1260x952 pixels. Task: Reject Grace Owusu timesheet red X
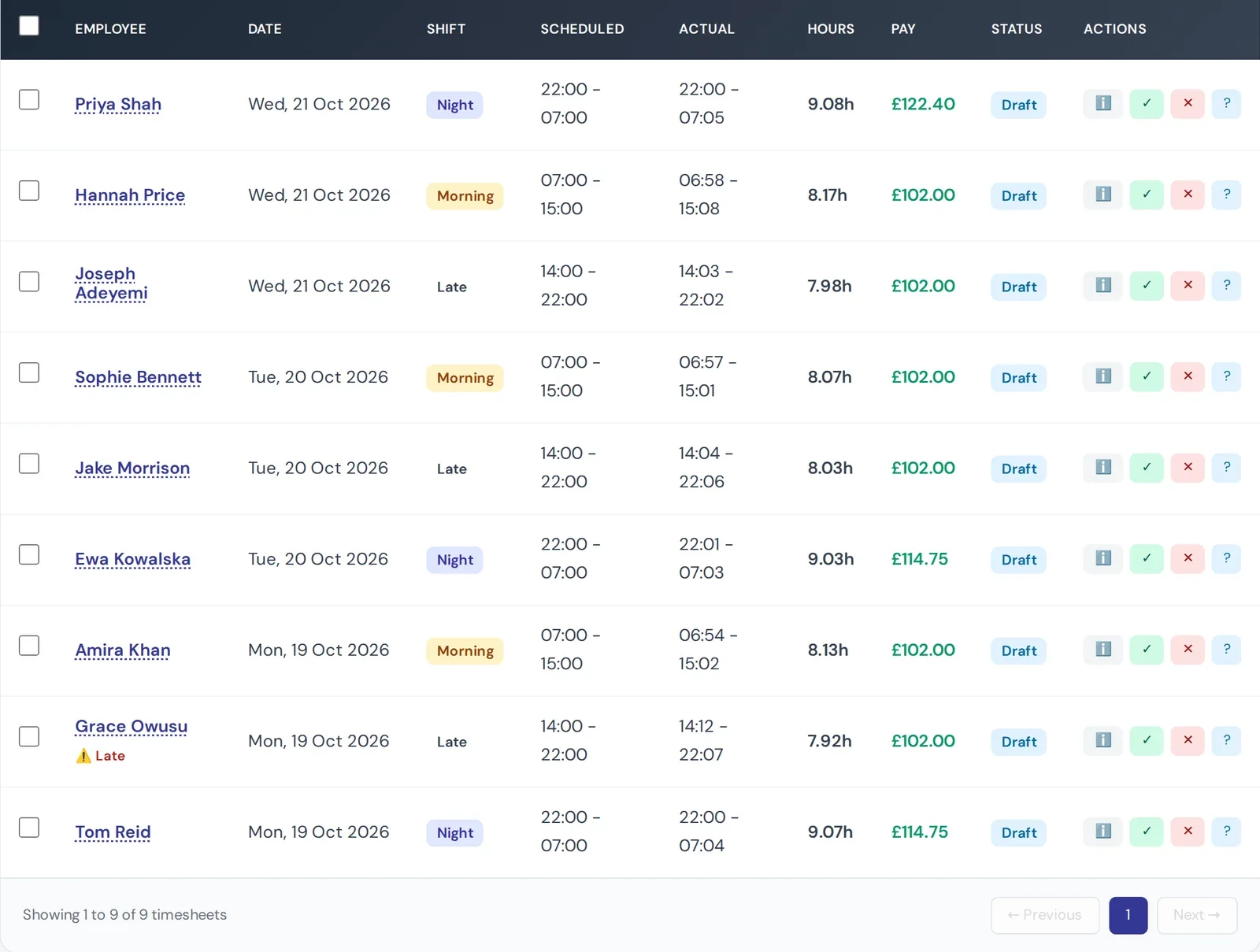point(1188,740)
